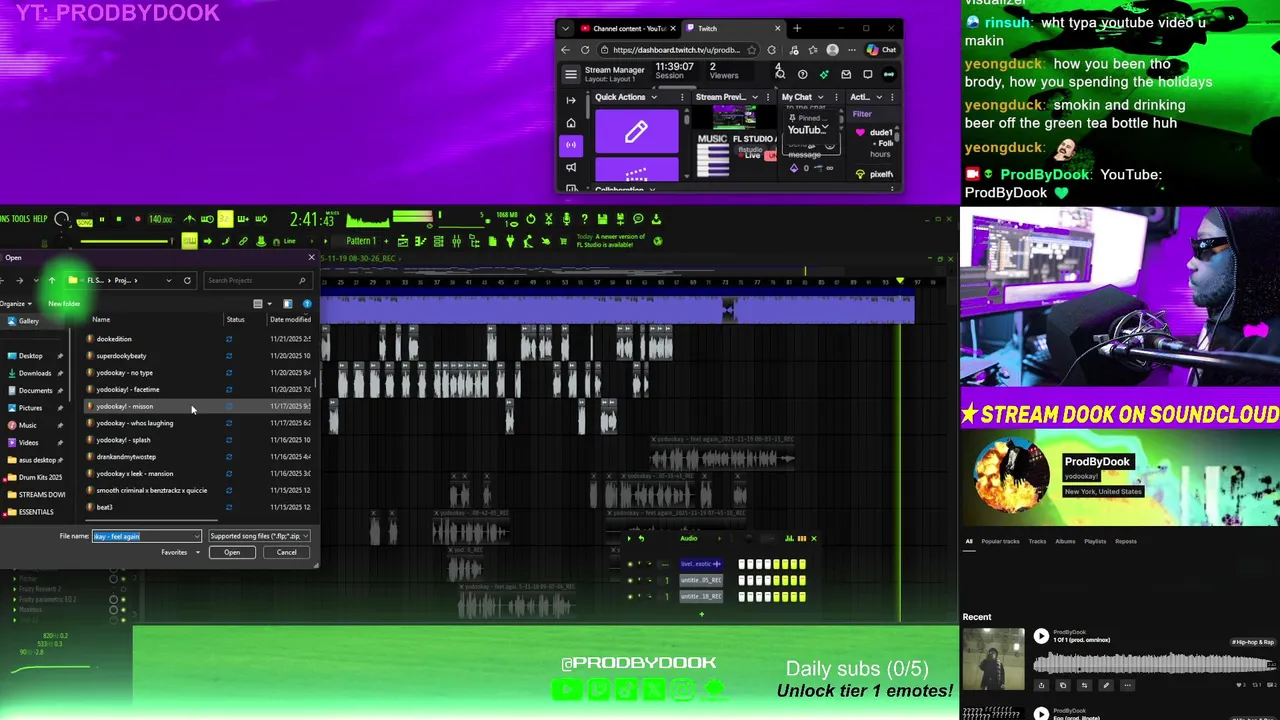This screenshot has height=720, width=1280.
Task: Switch to the Albums SoundCloud tab
Action: click(x=1065, y=541)
